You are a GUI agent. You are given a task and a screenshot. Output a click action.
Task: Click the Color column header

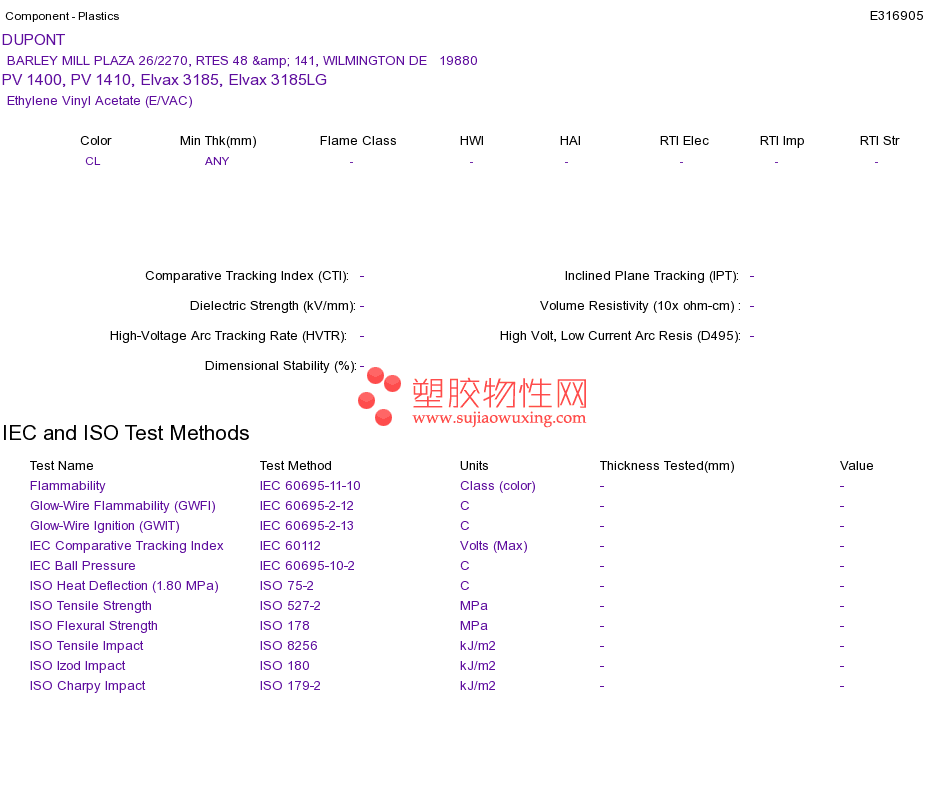(x=96, y=141)
